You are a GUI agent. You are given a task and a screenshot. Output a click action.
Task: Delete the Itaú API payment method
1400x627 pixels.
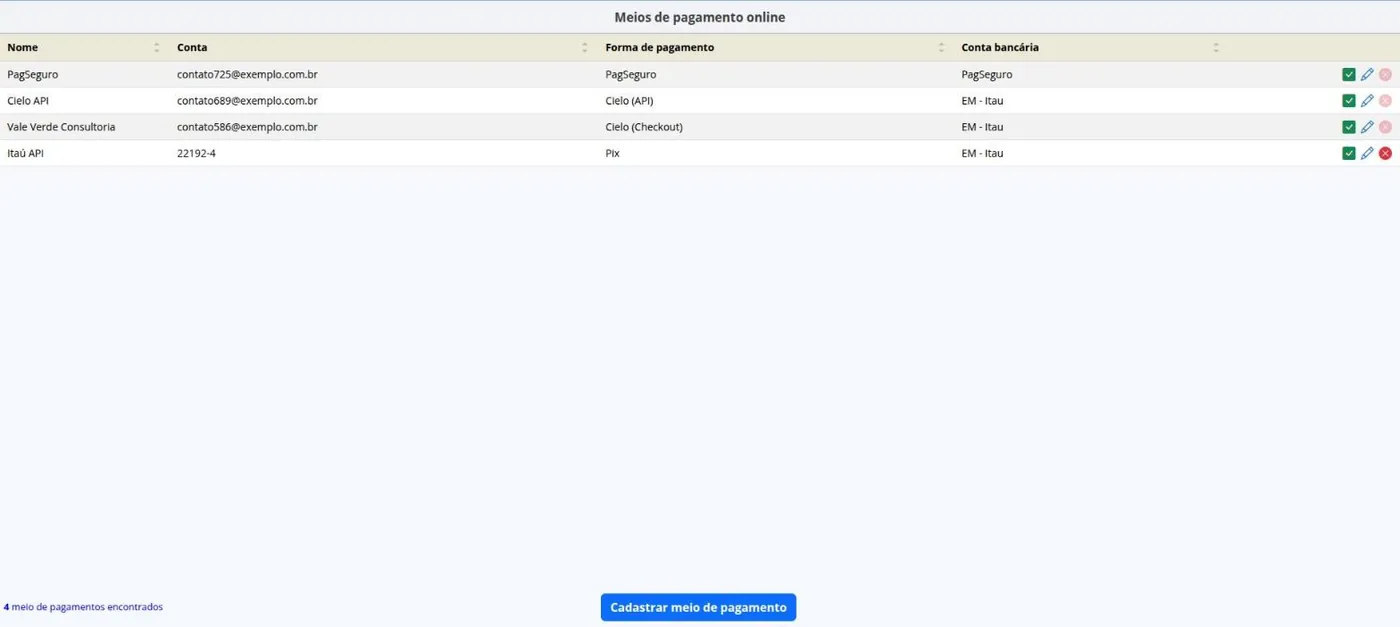pos(1385,153)
